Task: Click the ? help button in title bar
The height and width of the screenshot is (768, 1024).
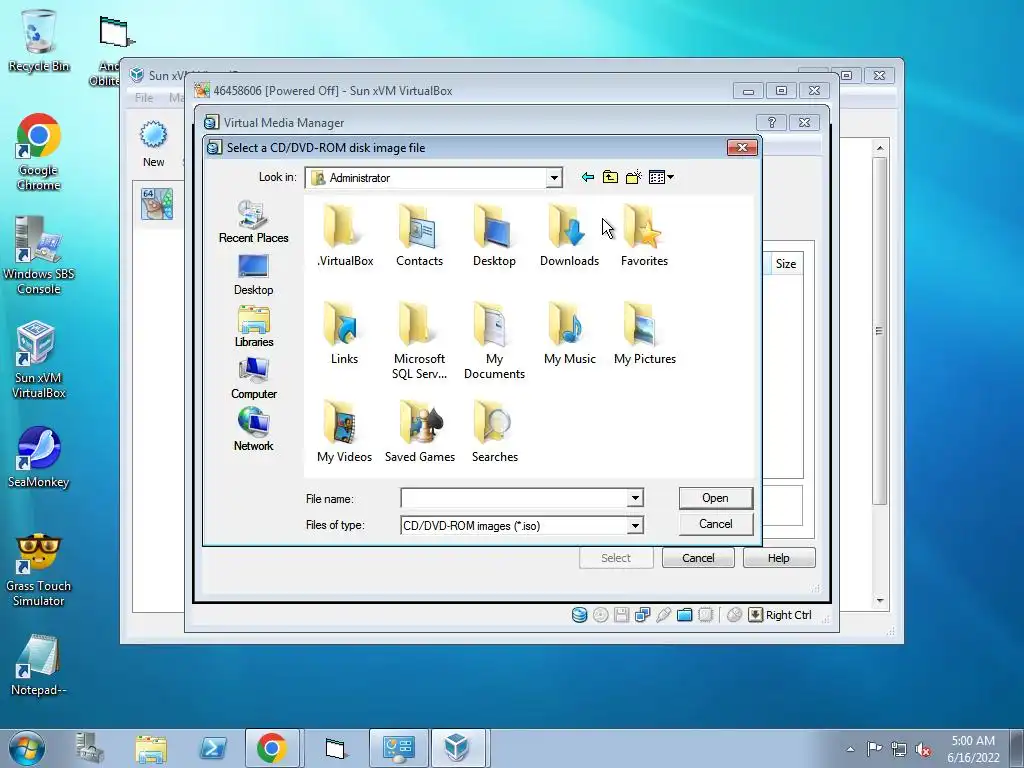Action: point(771,123)
